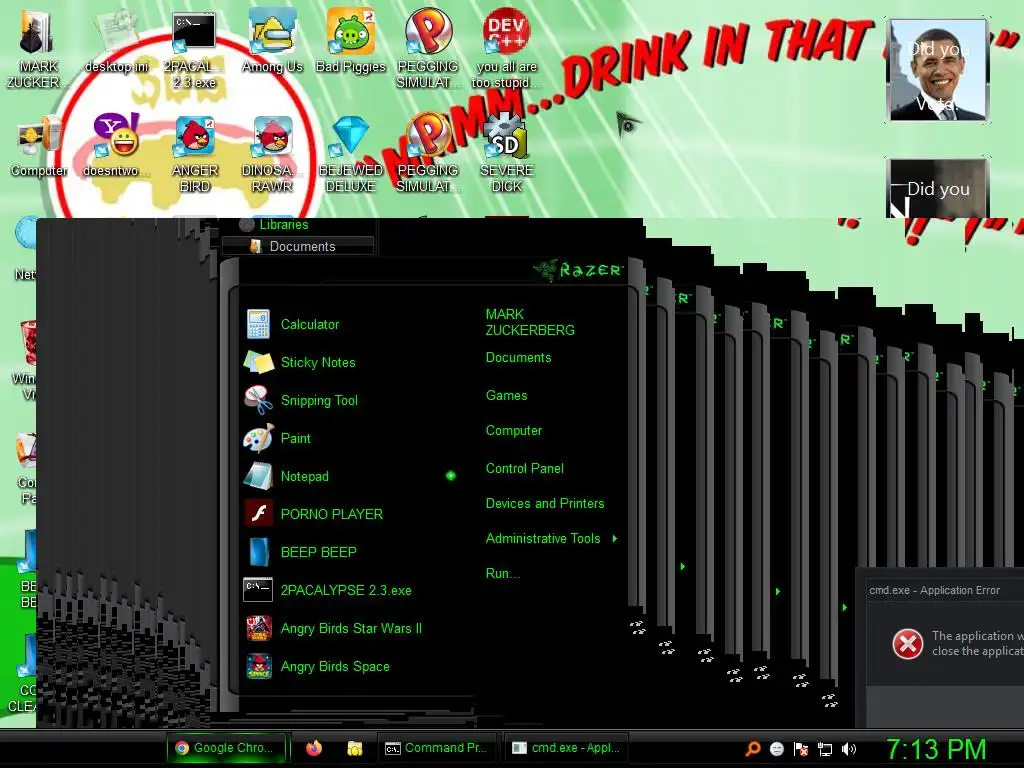Open Computer from the start menu right column
This screenshot has width=1024, height=768.
[514, 430]
